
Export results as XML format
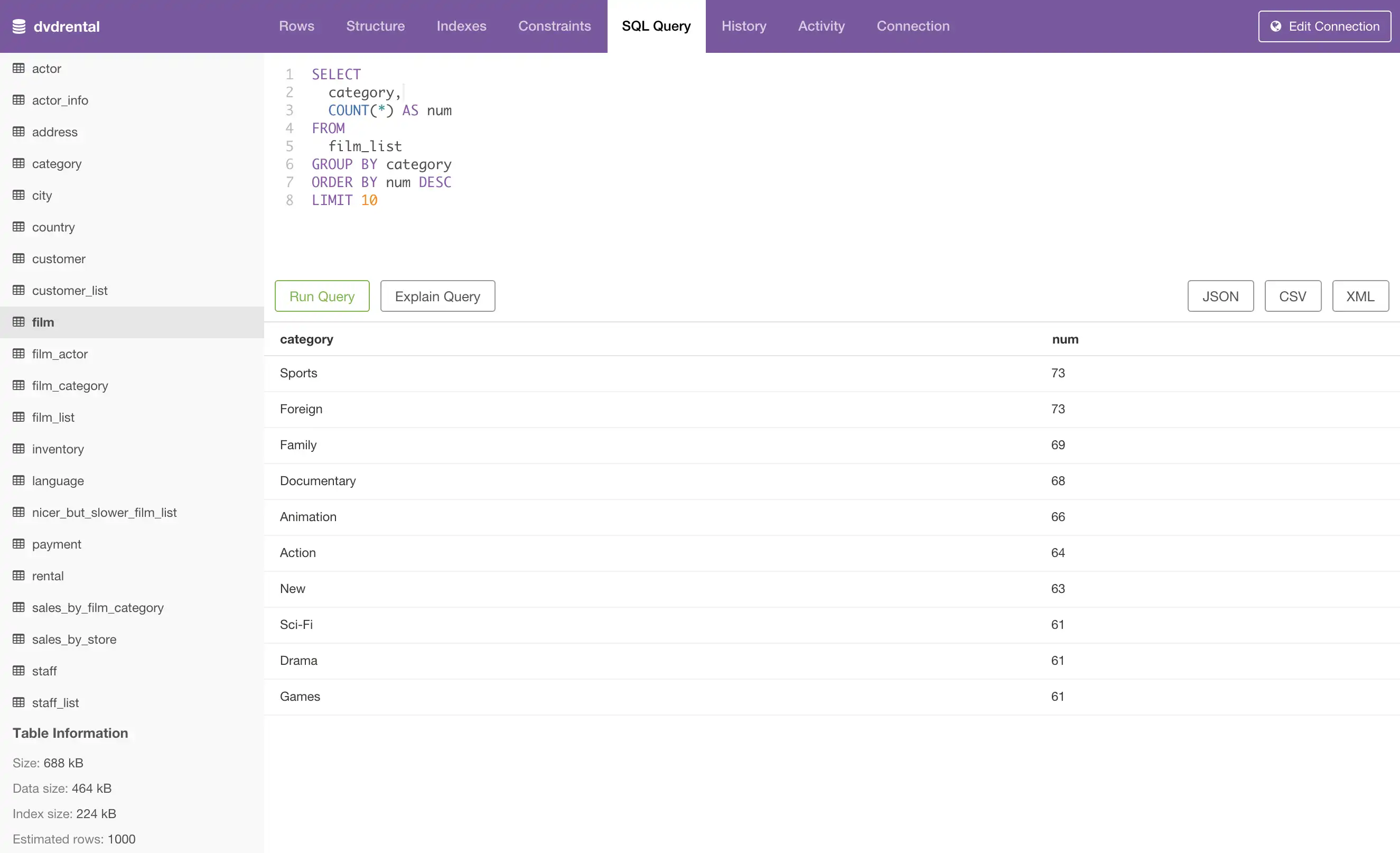point(1360,295)
